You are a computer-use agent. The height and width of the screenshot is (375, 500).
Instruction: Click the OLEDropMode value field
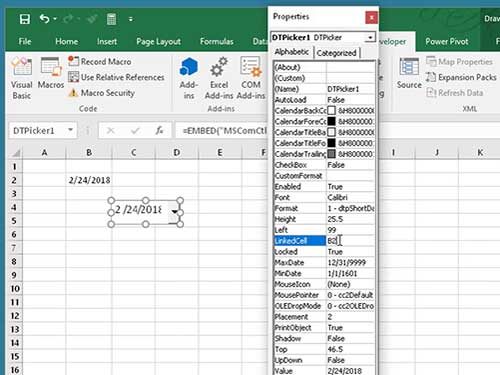[x=350, y=306]
